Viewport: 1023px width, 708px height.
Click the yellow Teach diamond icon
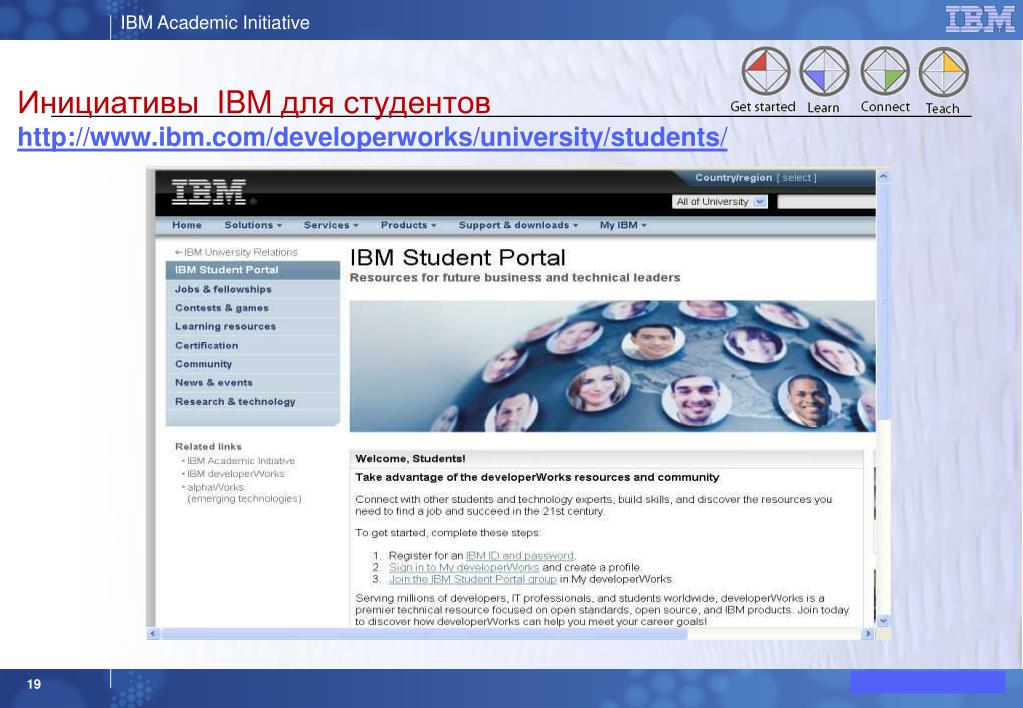pos(943,73)
